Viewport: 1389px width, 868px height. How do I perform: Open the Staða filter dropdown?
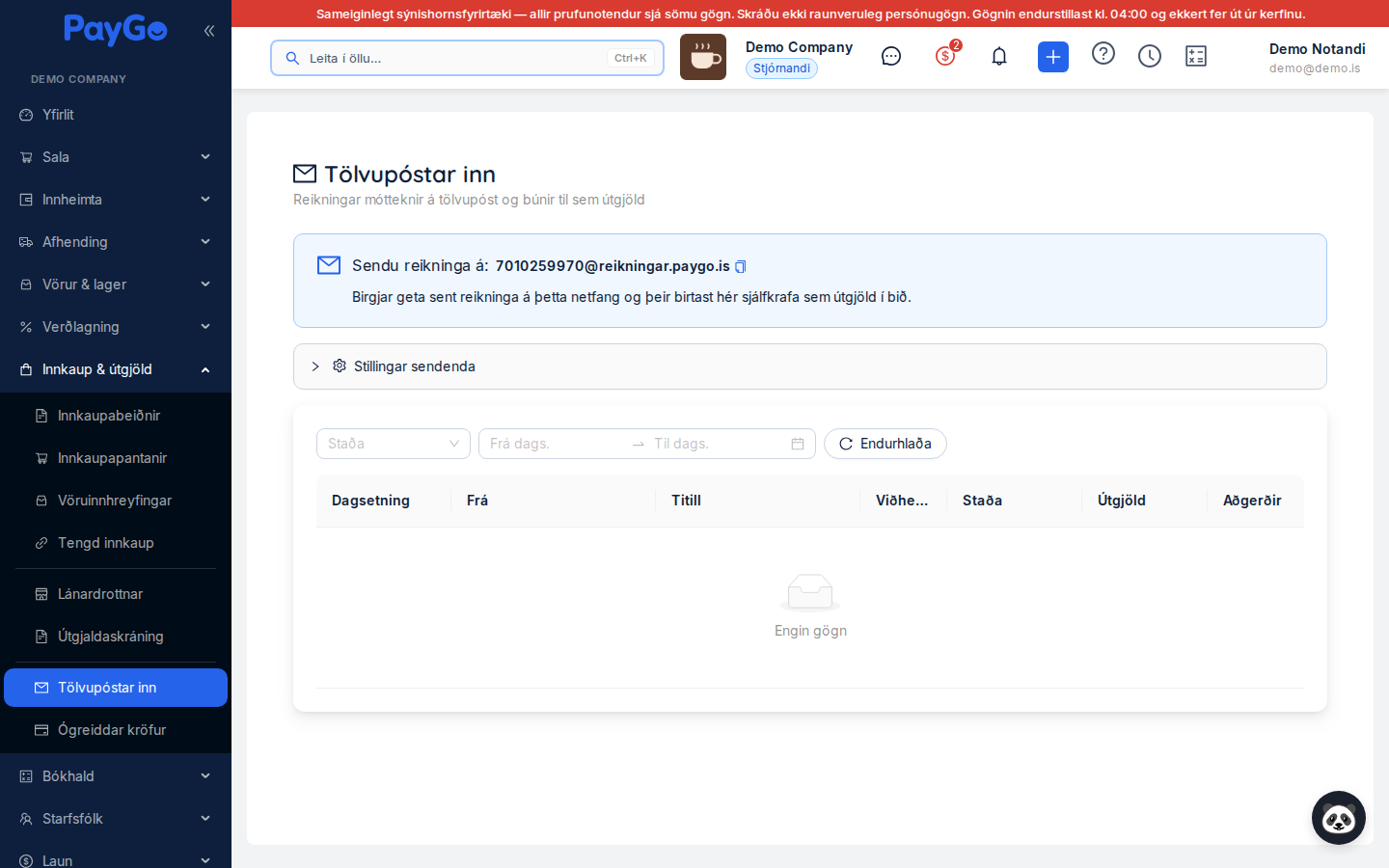394,444
